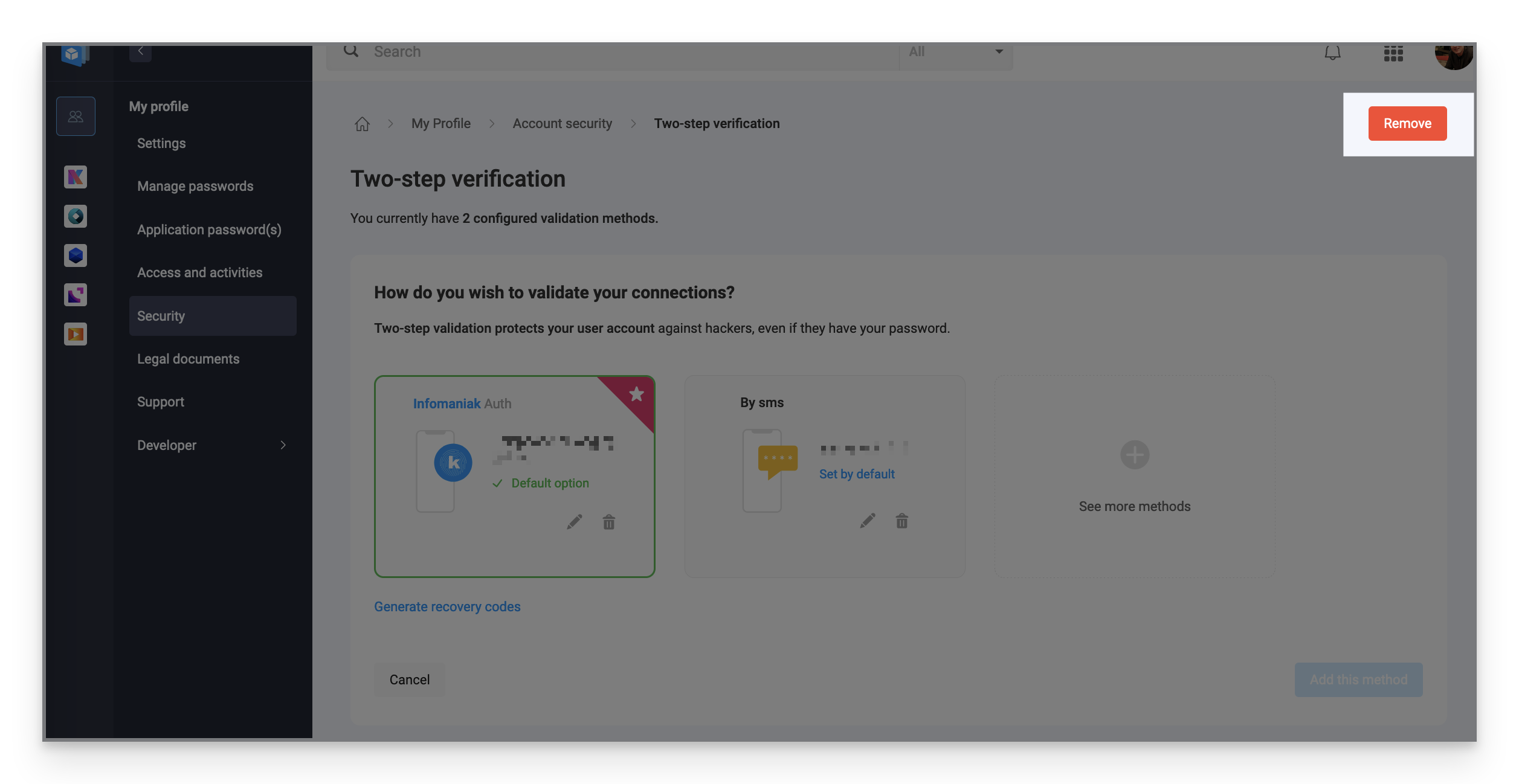The image size is (1519, 784).
Task: Click the home breadcrumb icon
Action: click(363, 123)
